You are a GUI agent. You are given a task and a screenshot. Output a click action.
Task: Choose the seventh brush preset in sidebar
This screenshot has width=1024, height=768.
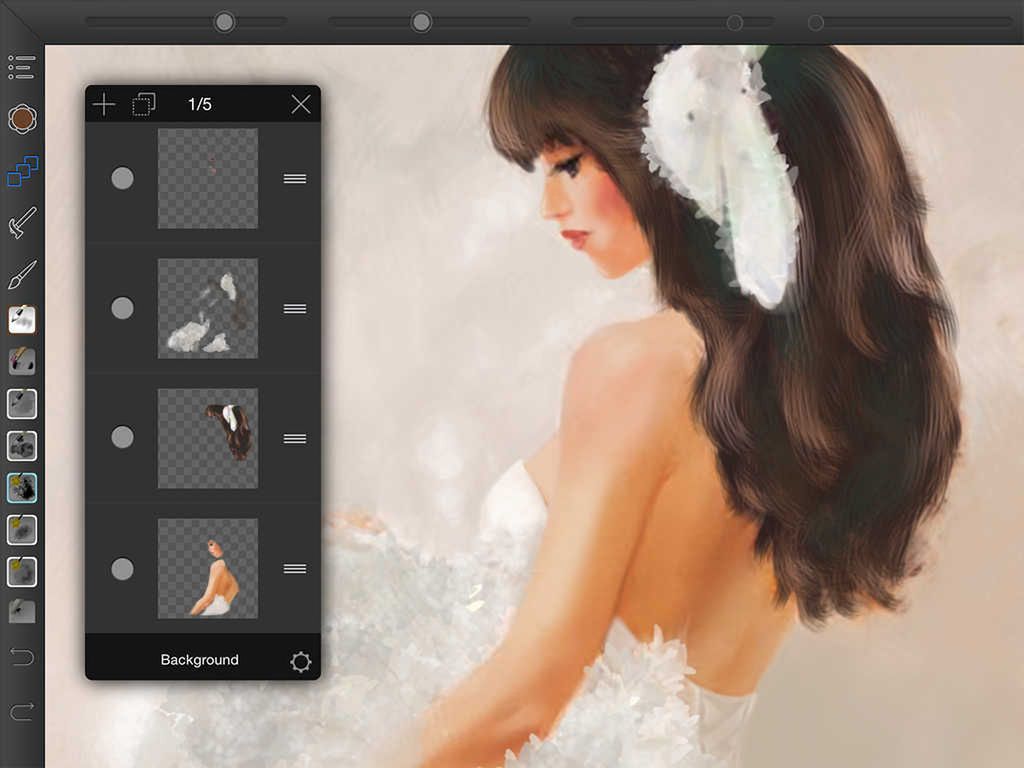tap(22, 571)
